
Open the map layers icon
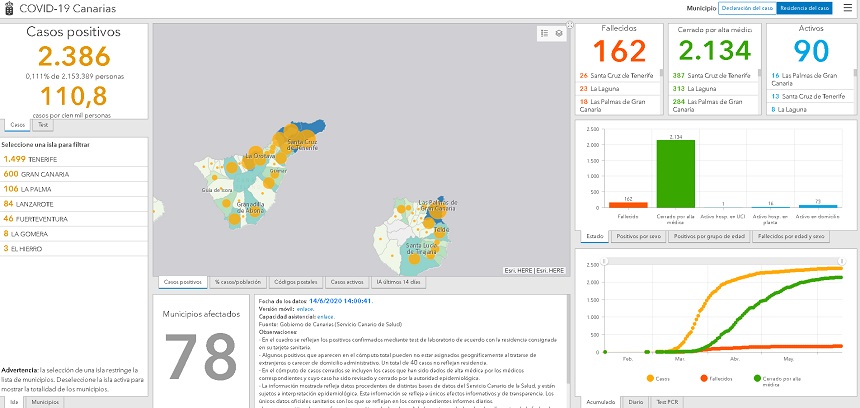point(559,33)
